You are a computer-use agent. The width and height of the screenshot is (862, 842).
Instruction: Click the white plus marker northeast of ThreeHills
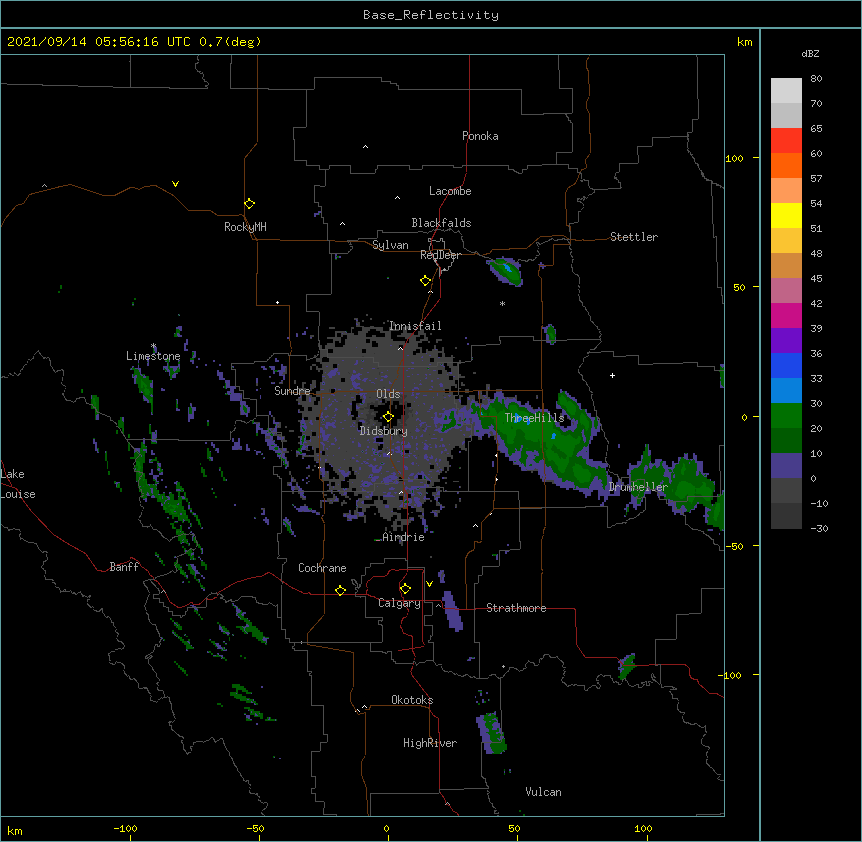coord(612,375)
